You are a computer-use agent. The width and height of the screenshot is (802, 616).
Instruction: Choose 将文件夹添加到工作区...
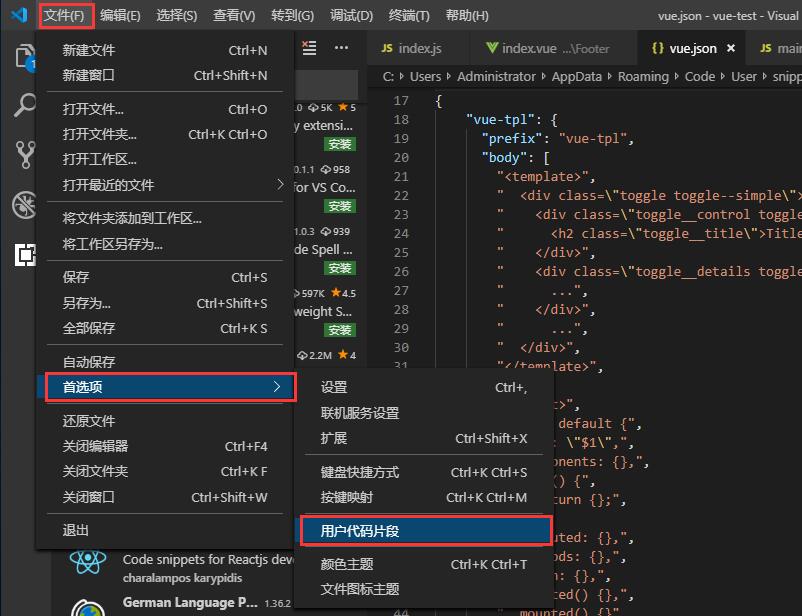(165, 218)
